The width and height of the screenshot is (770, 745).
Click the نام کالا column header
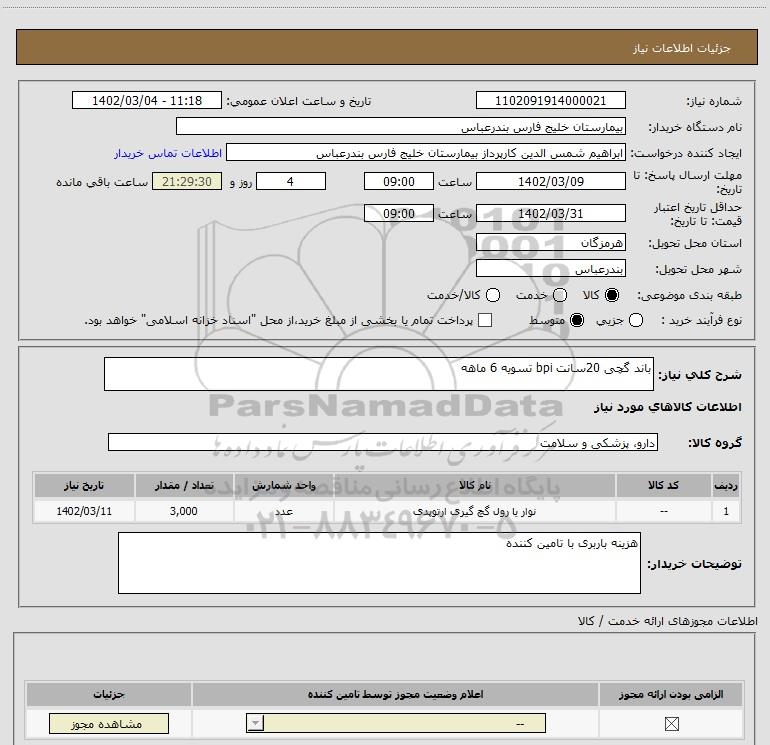pos(474,485)
